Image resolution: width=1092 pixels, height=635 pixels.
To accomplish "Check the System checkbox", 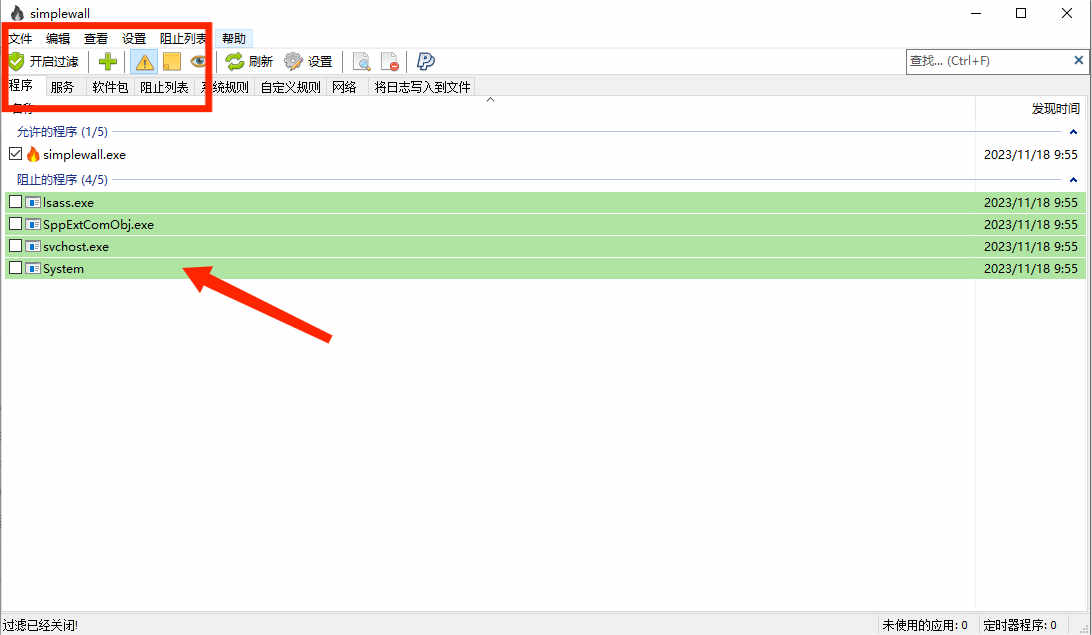I will pos(15,268).
